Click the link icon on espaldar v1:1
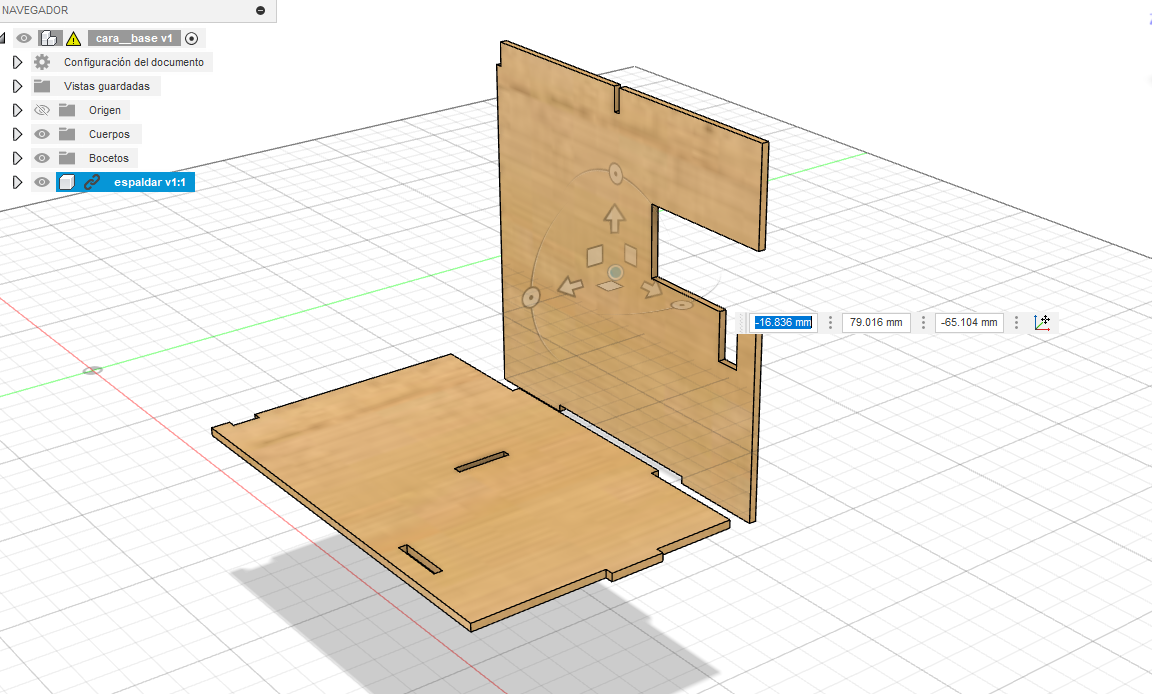1152x694 pixels. [x=92, y=182]
